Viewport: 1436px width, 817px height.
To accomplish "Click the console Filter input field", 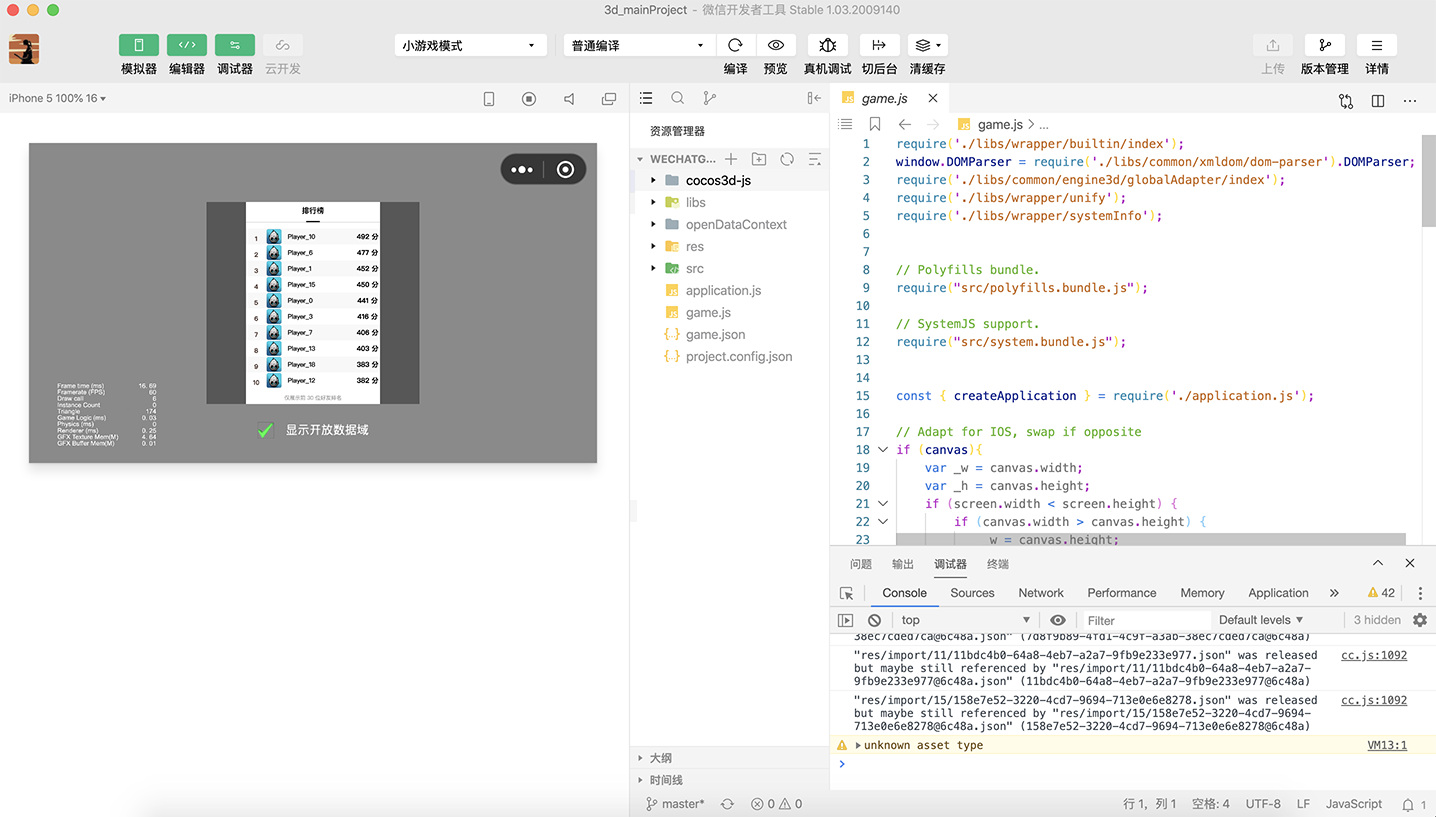I will point(1146,620).
